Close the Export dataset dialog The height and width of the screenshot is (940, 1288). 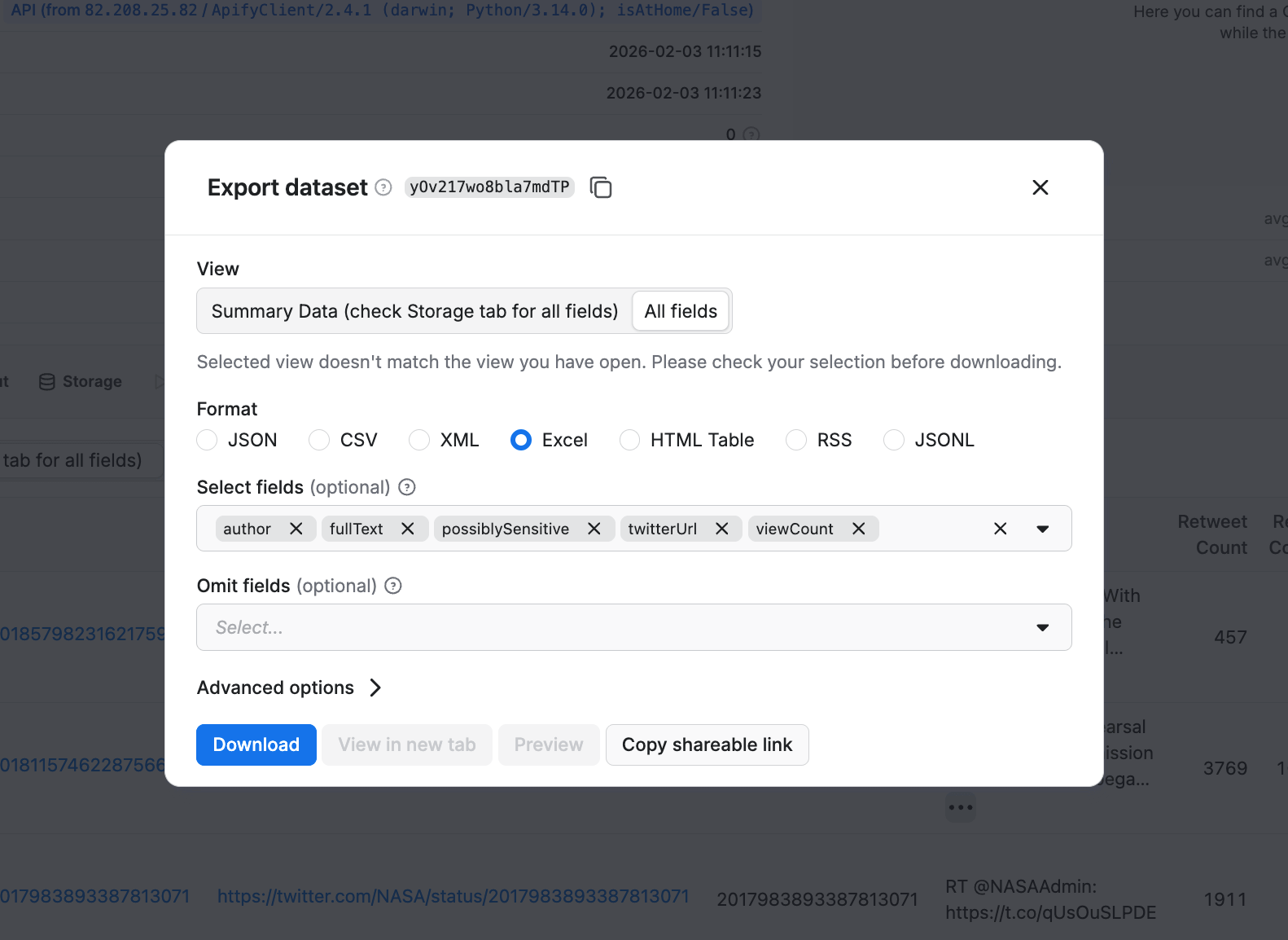(1040, 187)
